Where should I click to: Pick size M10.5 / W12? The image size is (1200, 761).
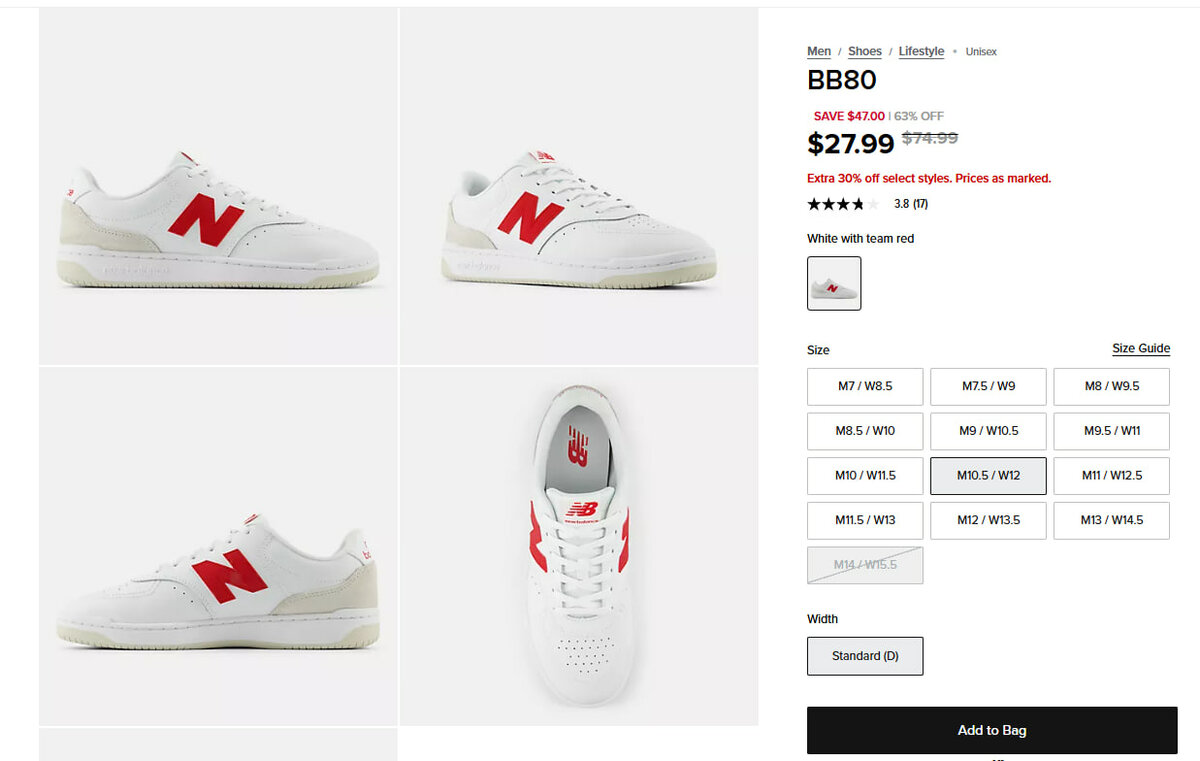(x=988, y=476)
